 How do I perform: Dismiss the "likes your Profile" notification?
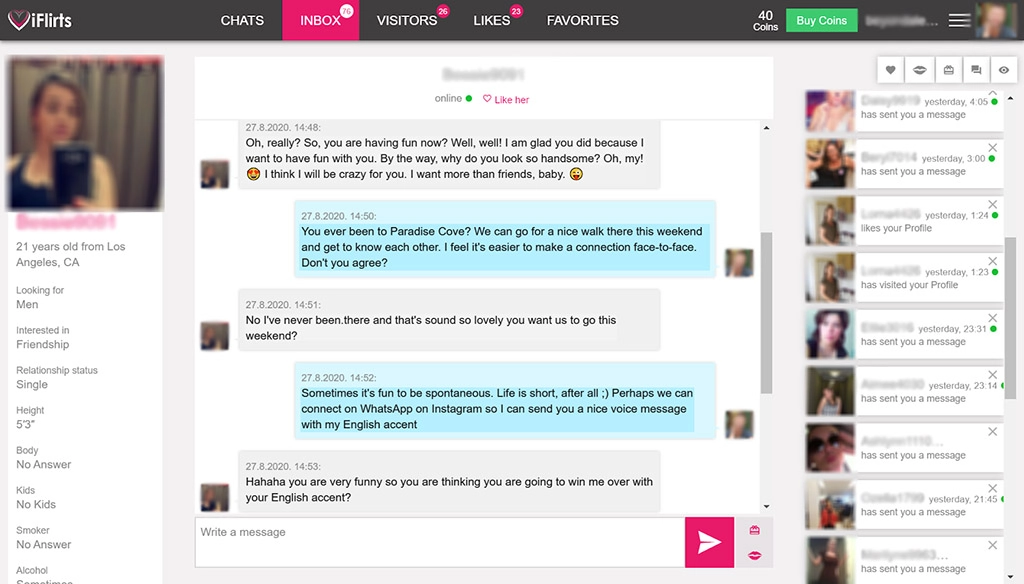click(x=992, y=205)
